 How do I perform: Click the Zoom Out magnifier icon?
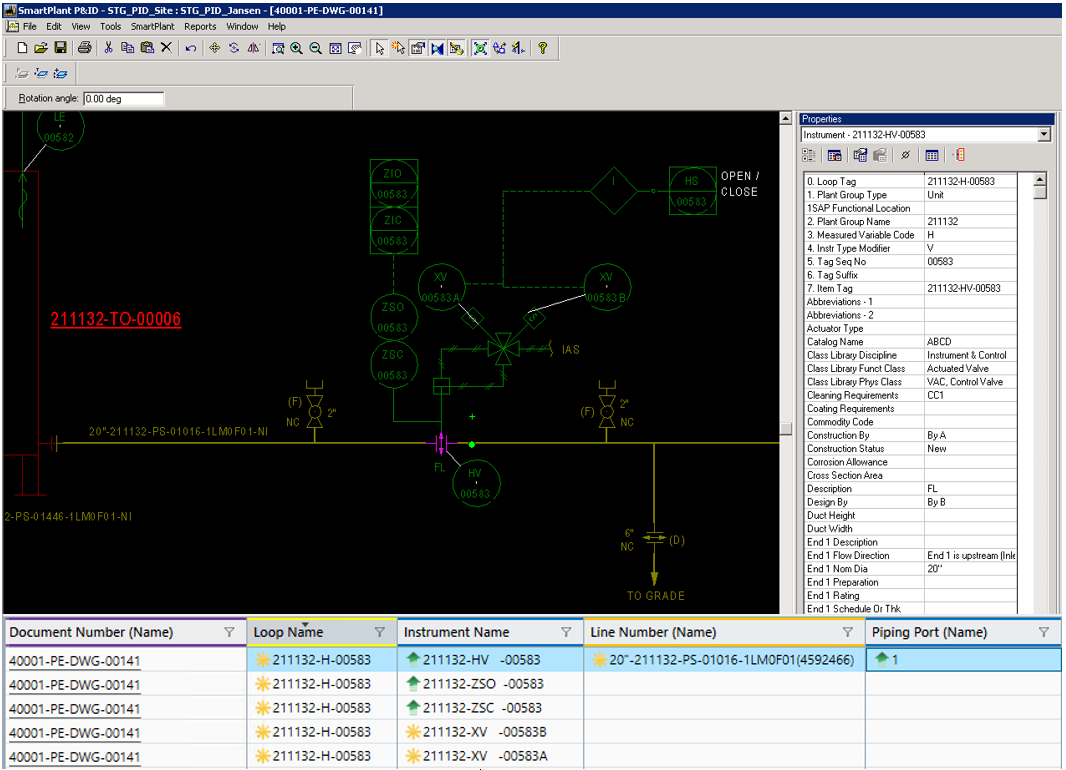(x=315, y=47)
